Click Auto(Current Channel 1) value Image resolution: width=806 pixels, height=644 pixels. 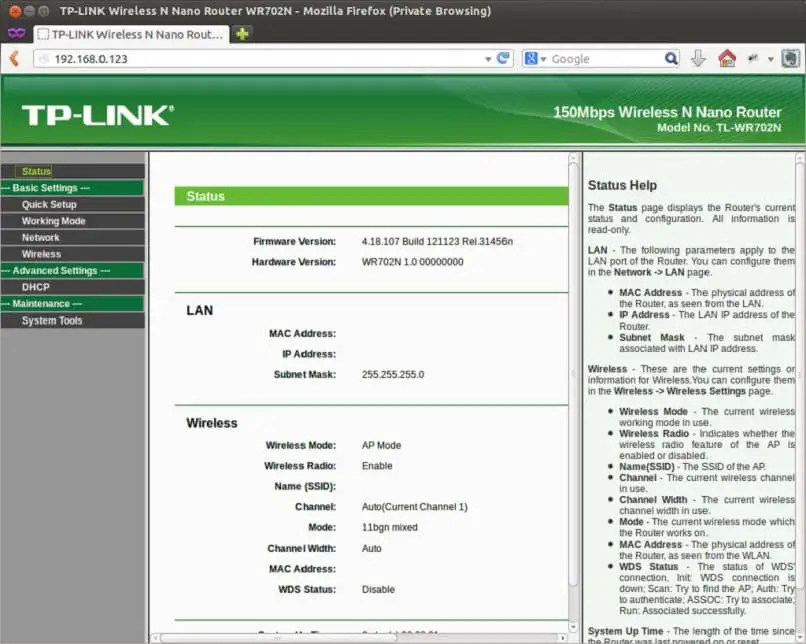[x=414, y=507]
